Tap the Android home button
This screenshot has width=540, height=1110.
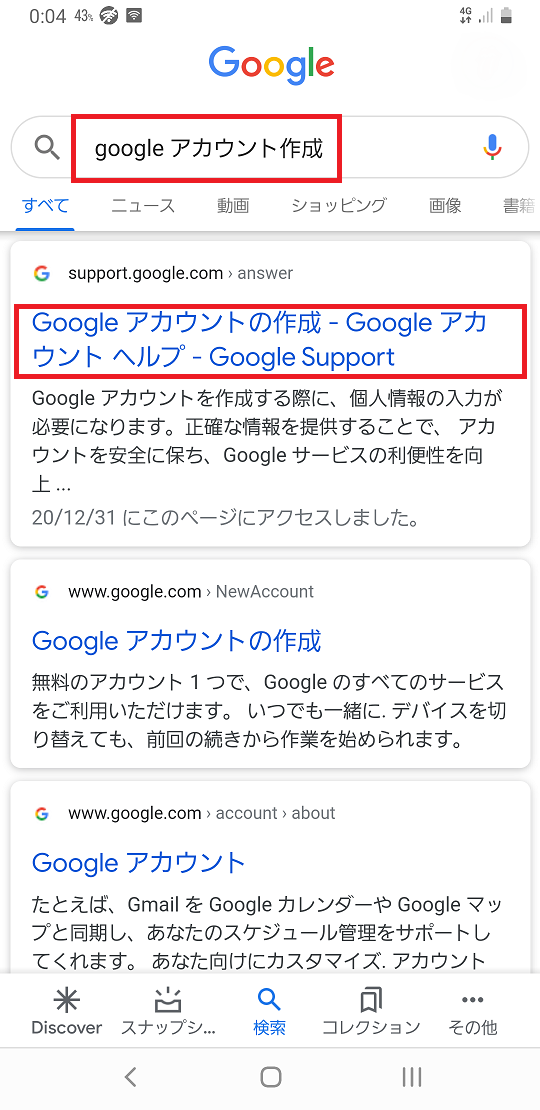pyautogui.click(x=270, y=1077)
